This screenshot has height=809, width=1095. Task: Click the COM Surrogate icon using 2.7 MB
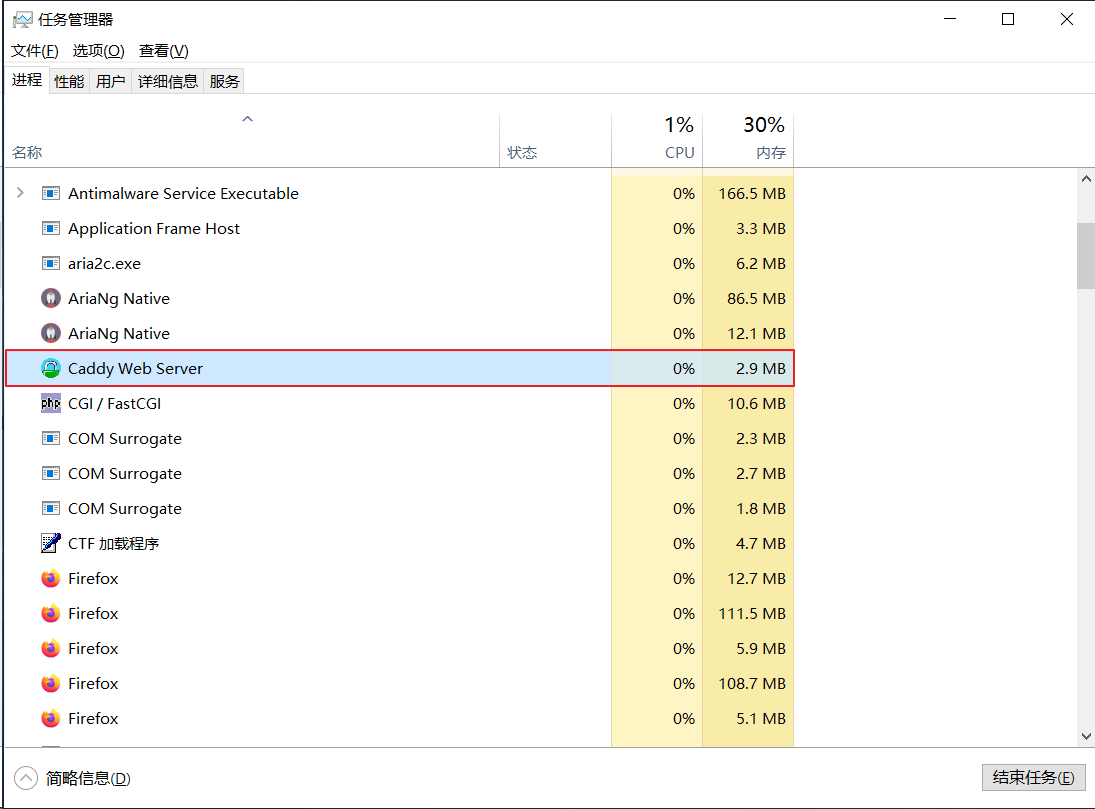coord(51,473)
